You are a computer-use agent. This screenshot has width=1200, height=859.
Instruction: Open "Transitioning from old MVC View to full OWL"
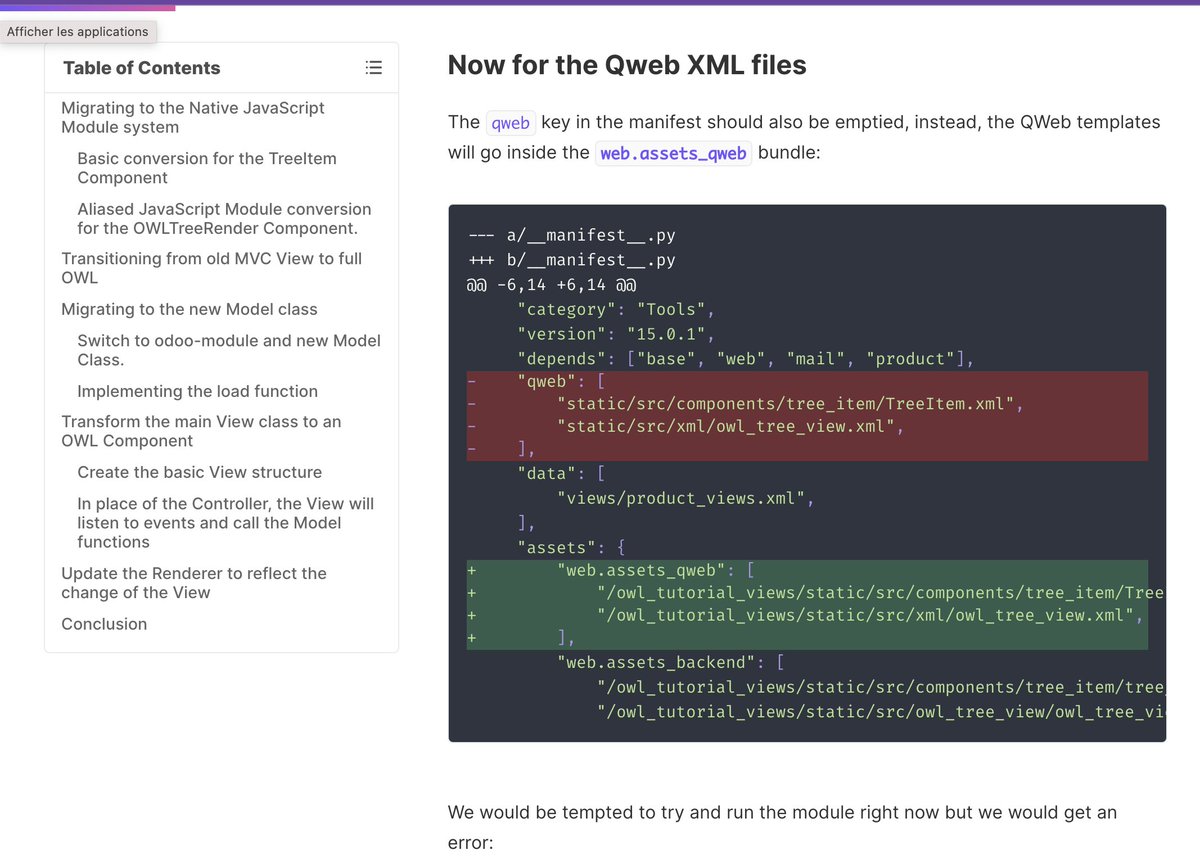tap(210, 268)
